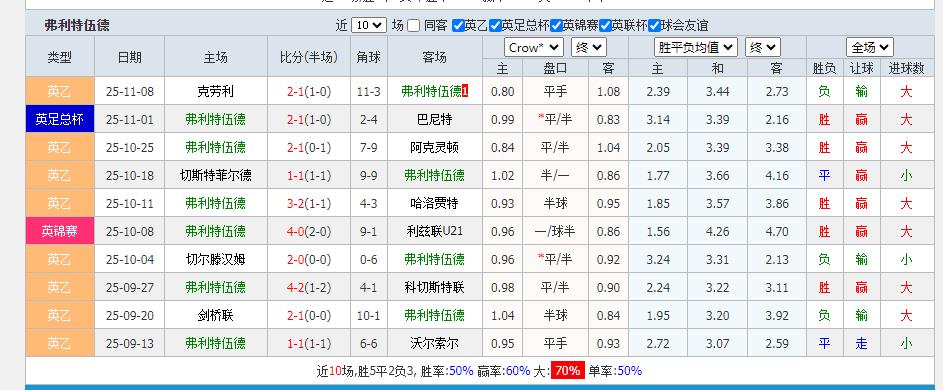Open away team 阿克灵顿
This screenshot has width=943, height=390.
[x=434, y=147]
